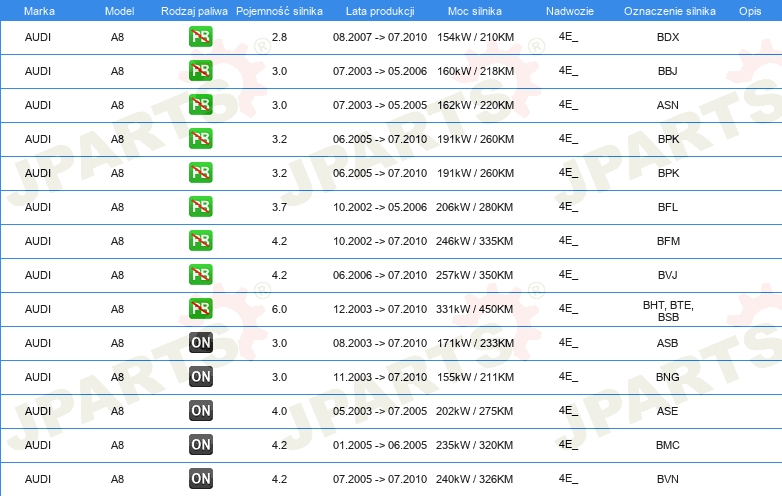Click production years 05.2003 -> 07.2005

click(380, 411)
